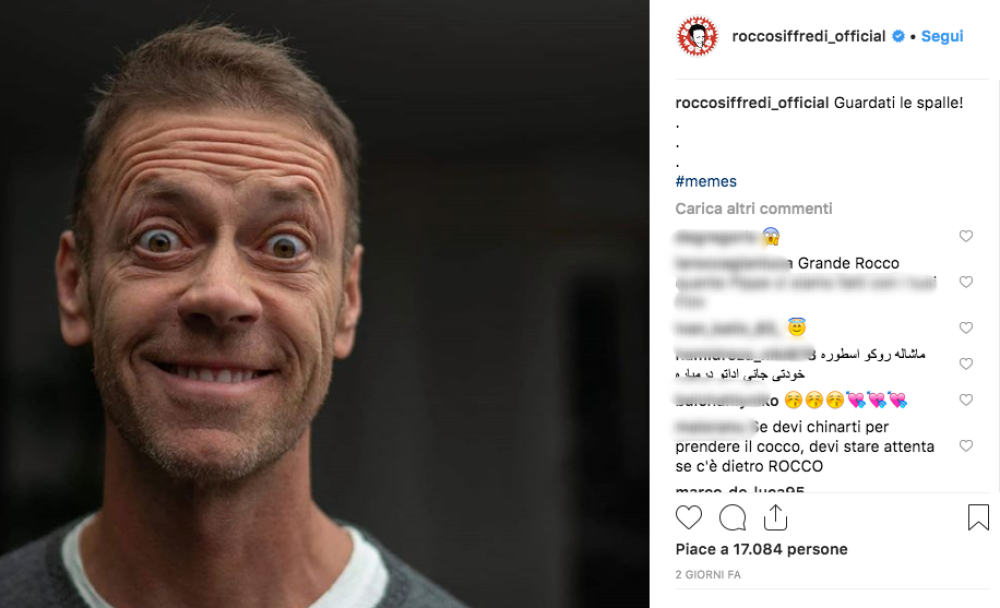The height and width of the screenshot is (608, 1000).
Task: View 'Piace a 17.084 persone' likes list
Action: tap(761, 549)
